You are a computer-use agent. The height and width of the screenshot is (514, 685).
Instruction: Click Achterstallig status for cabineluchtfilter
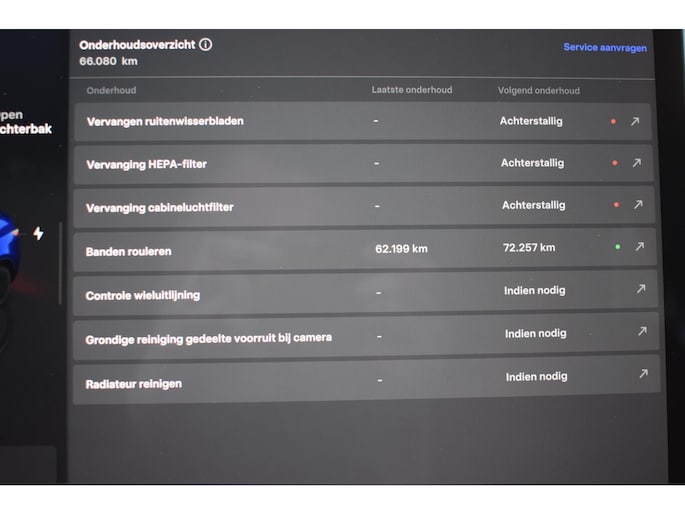coord(533,205)
